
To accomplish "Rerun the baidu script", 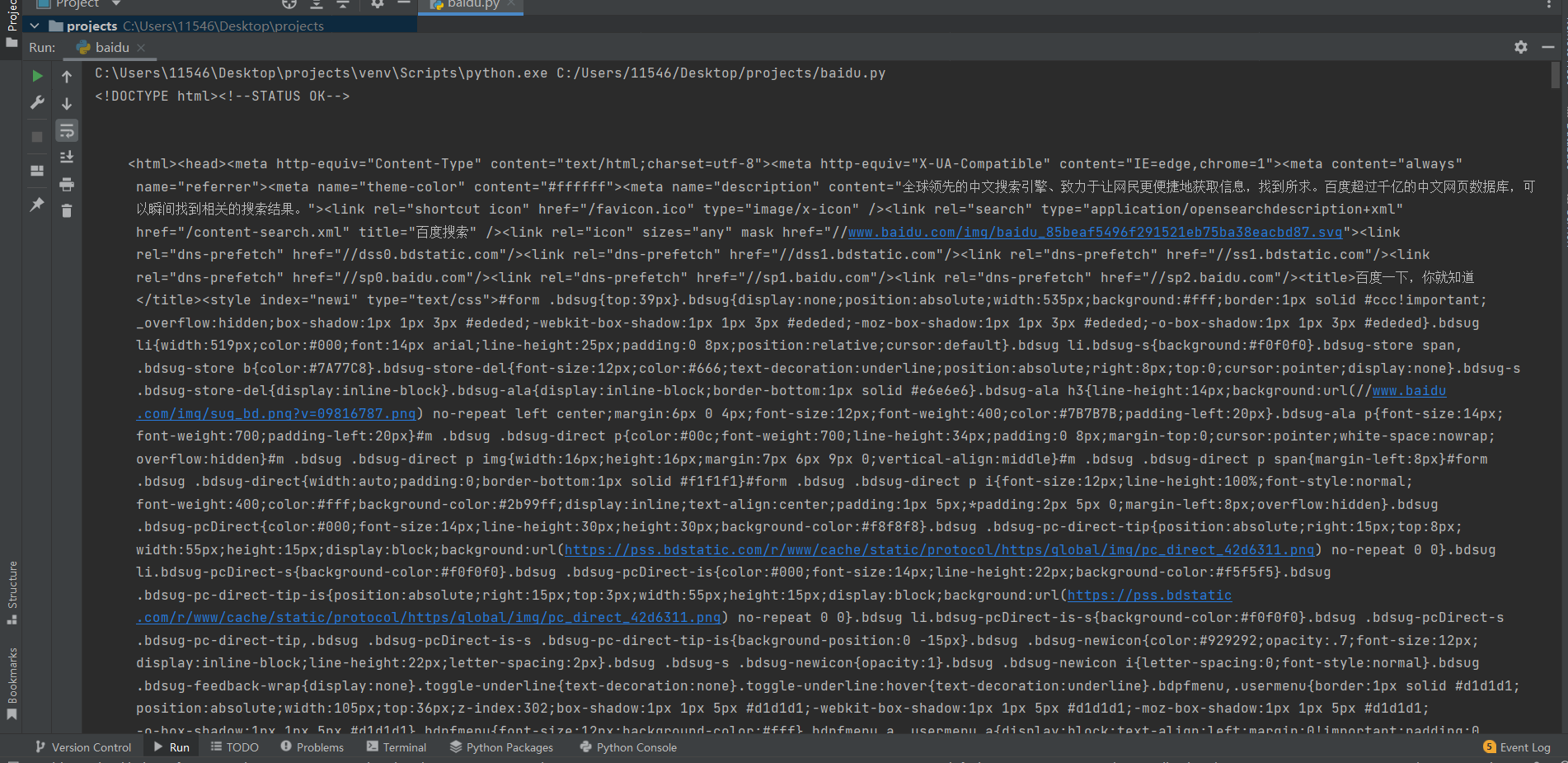I will (x=37, y=76).
